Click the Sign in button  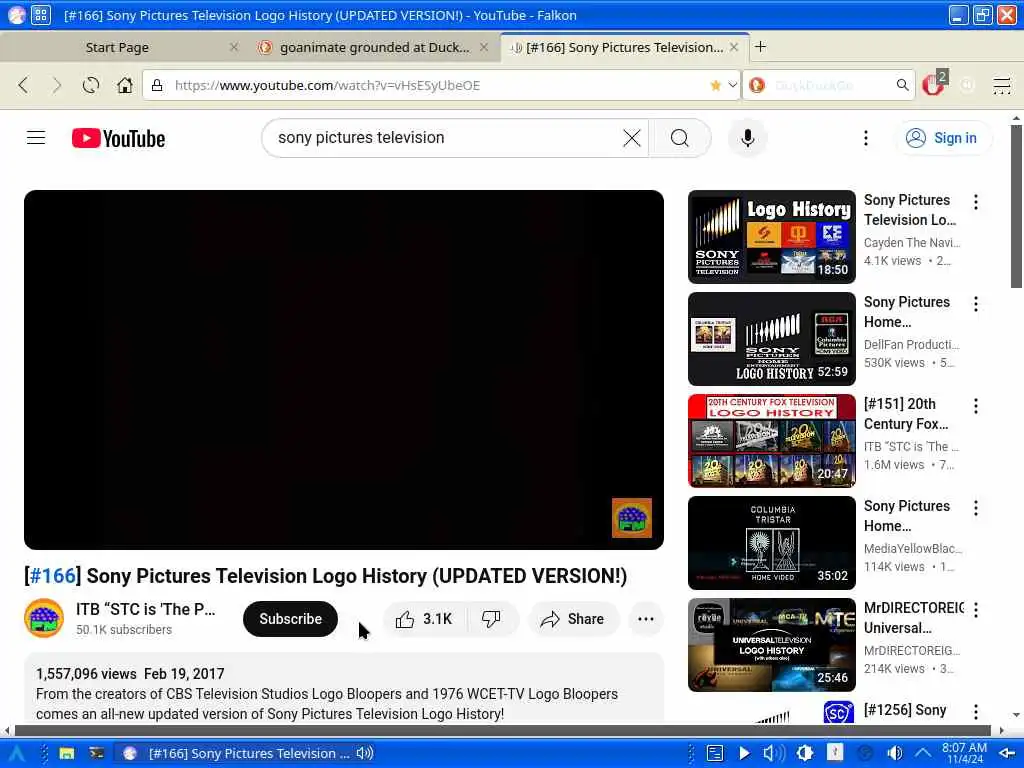coord(942,138)
